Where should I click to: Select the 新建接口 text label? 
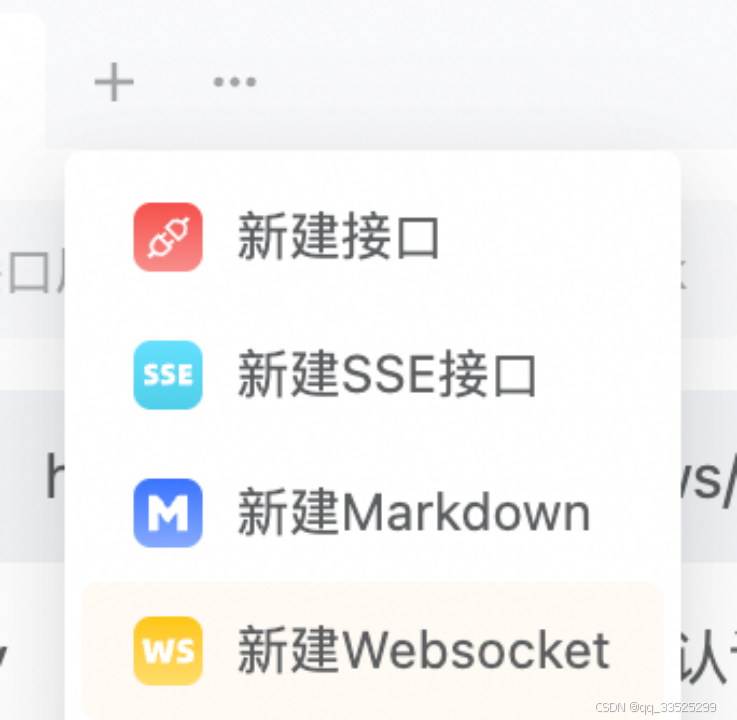point(338,236)
